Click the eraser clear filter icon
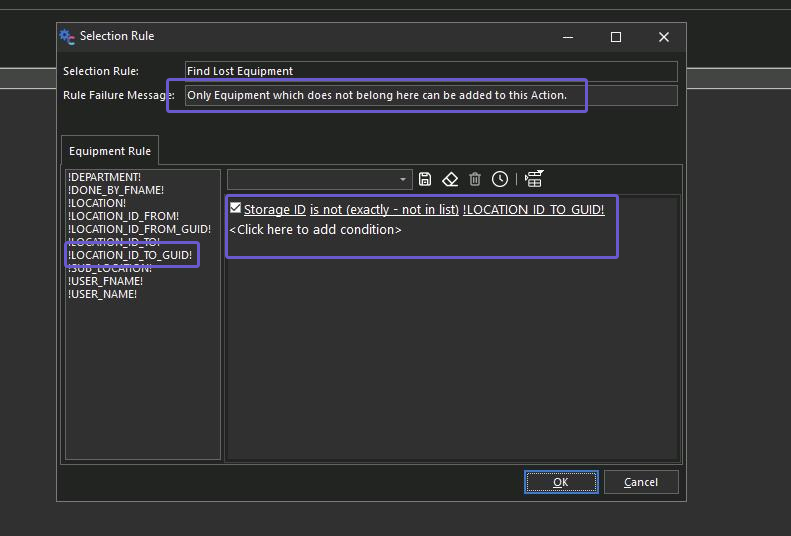The width and height of the screenshot is (791, 536). click(x=450, y=179)
